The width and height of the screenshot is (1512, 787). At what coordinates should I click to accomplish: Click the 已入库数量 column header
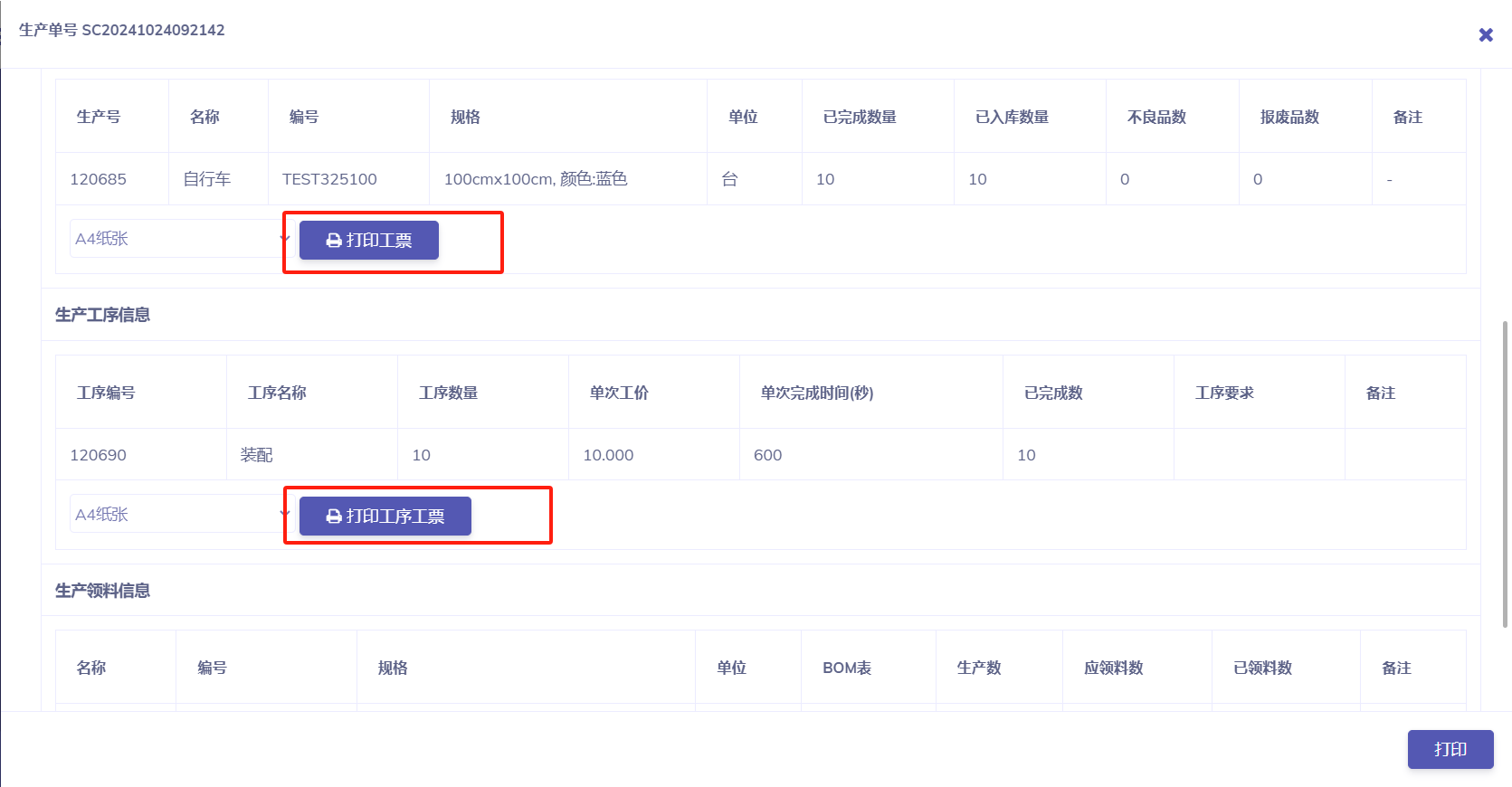pyautogui.click(x=1012, y=117)
